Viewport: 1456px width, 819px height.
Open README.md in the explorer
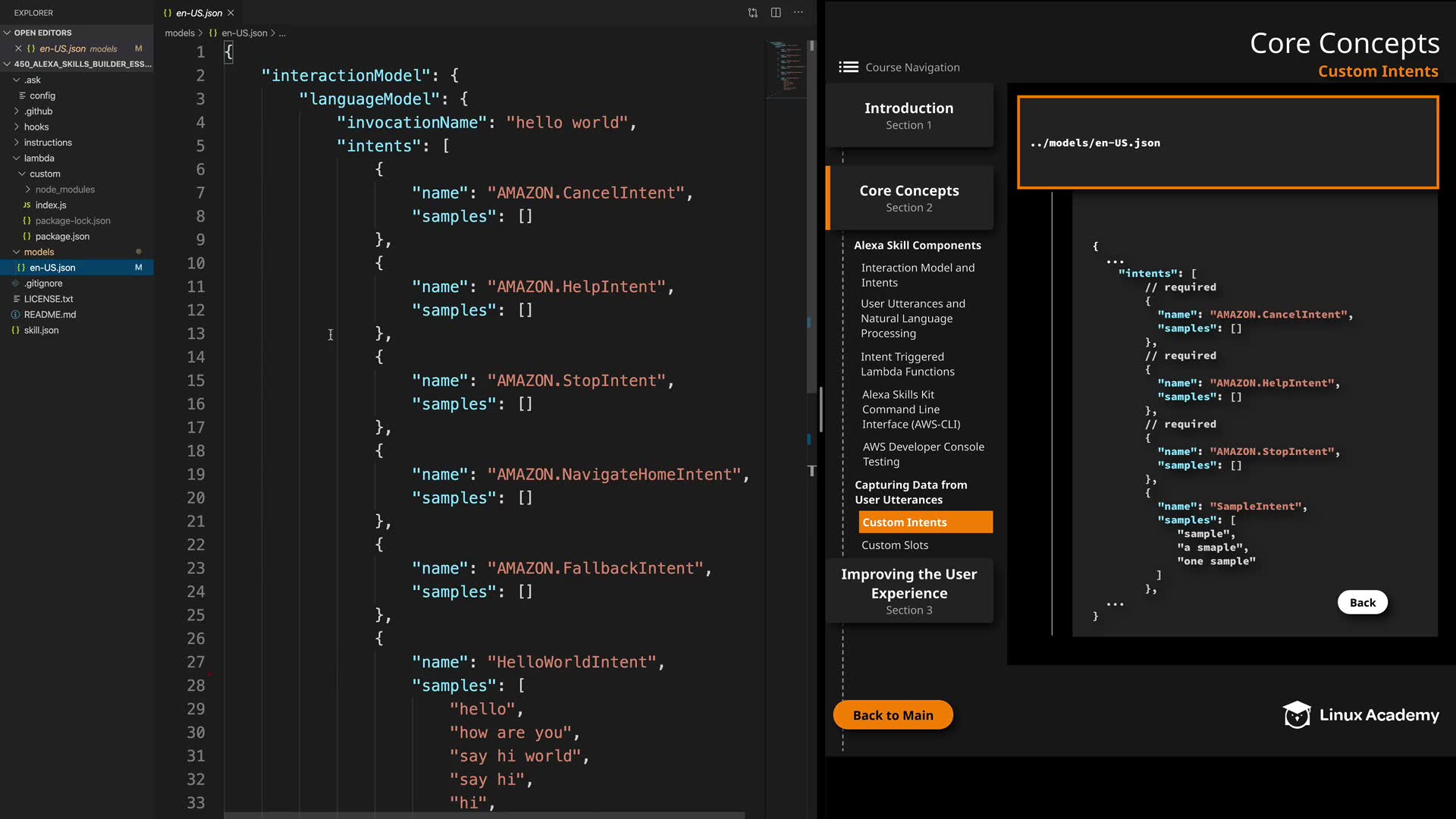[x=50, y=315]
